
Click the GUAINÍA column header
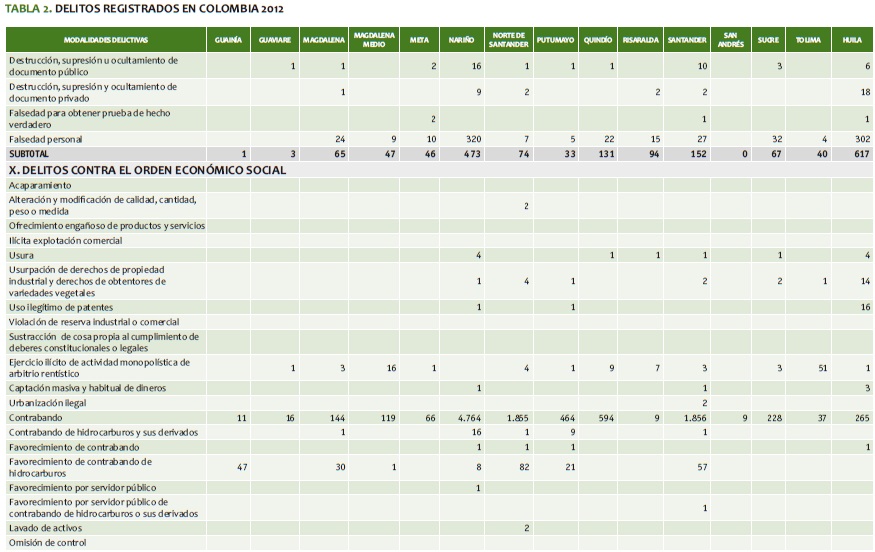[x=228, y=40]
